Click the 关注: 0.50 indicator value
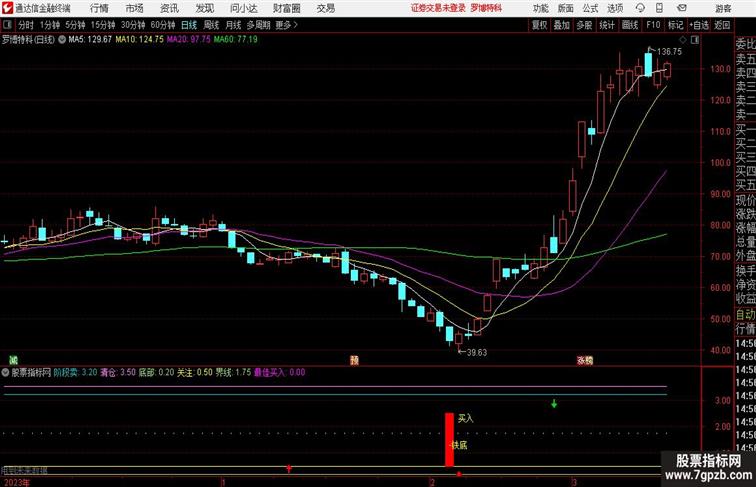Viewport: 756px width, 487px height. [194, 372]
